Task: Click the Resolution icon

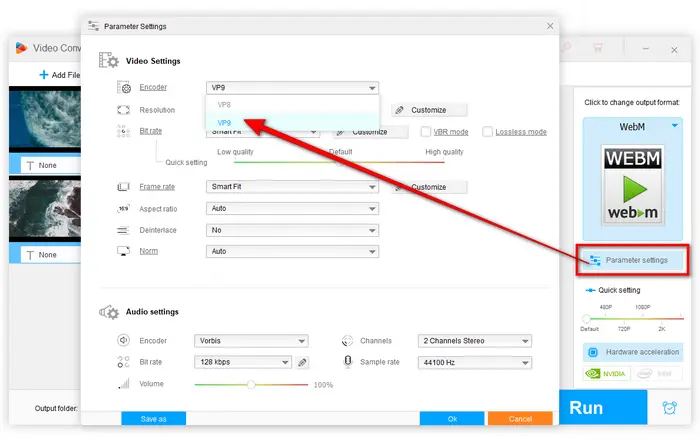Action: pos(123,110)
